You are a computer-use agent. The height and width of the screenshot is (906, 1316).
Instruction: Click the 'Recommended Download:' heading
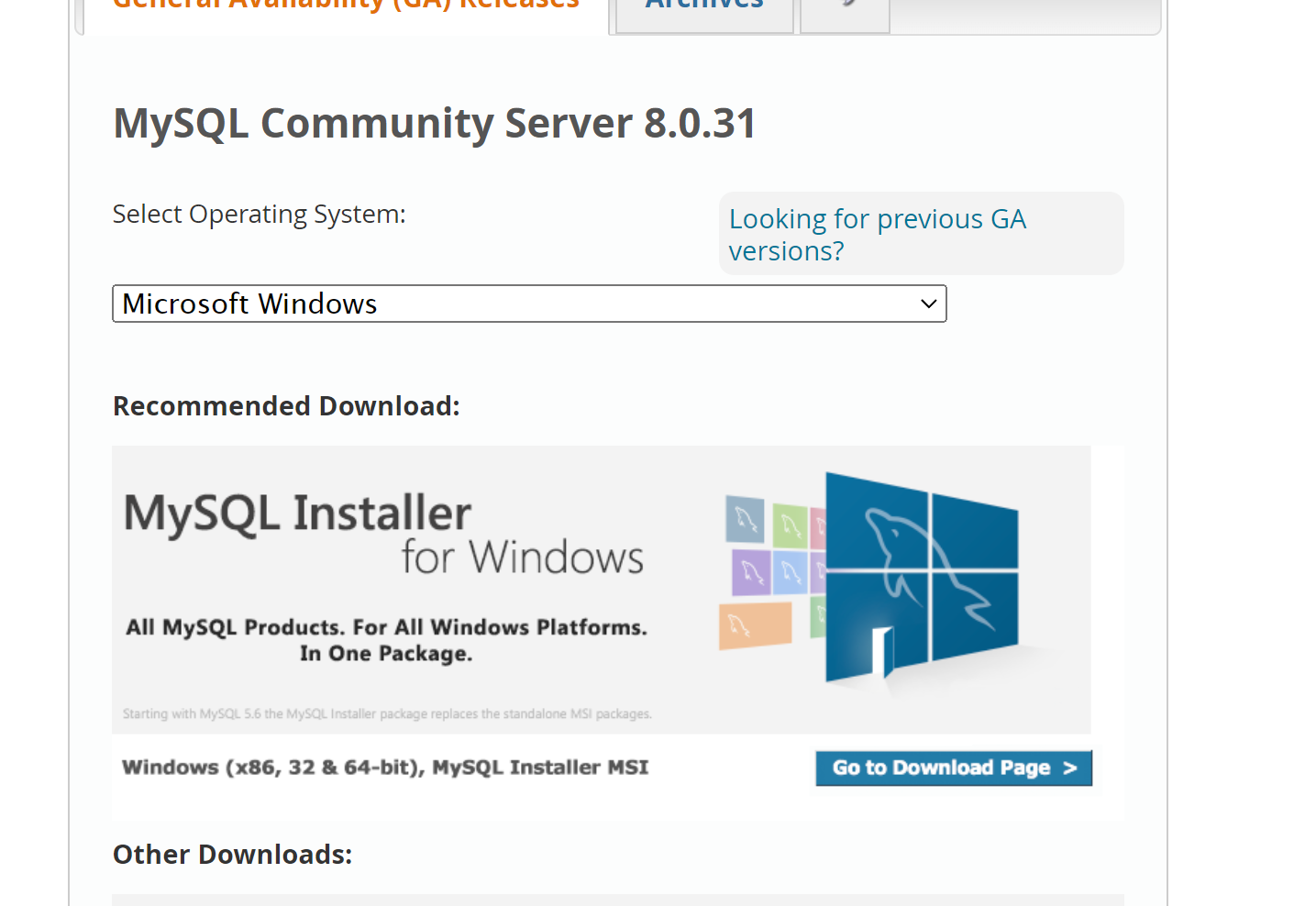(x=286, y=406)
